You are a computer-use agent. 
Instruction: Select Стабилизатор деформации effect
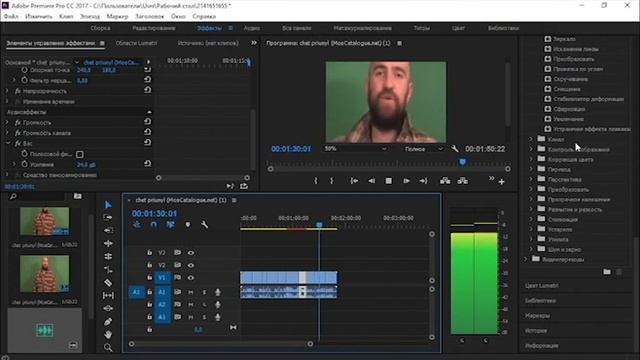coord(588,99)
